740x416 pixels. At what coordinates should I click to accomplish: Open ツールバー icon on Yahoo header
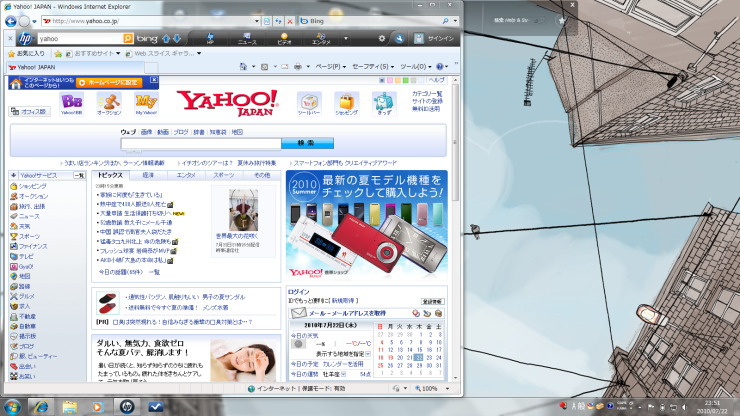click(x=309, y=104)
